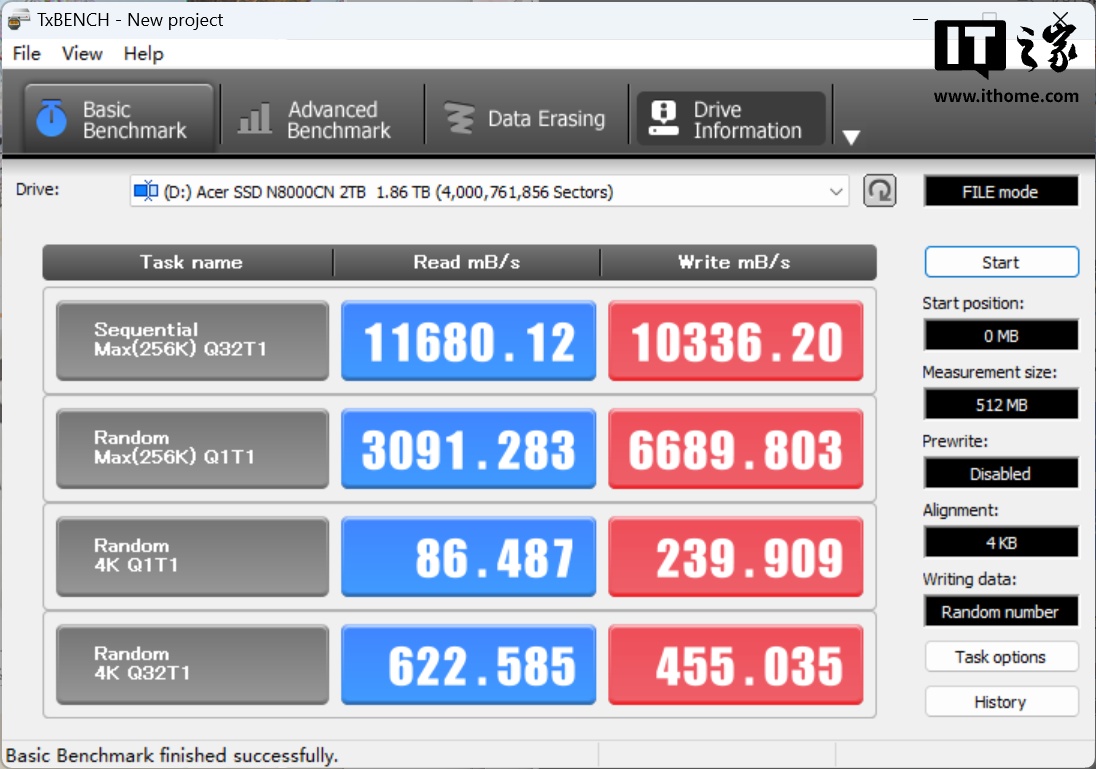Select the Random 4K Q1T1 task
The image size is (1096, 769).
point(192,557)
